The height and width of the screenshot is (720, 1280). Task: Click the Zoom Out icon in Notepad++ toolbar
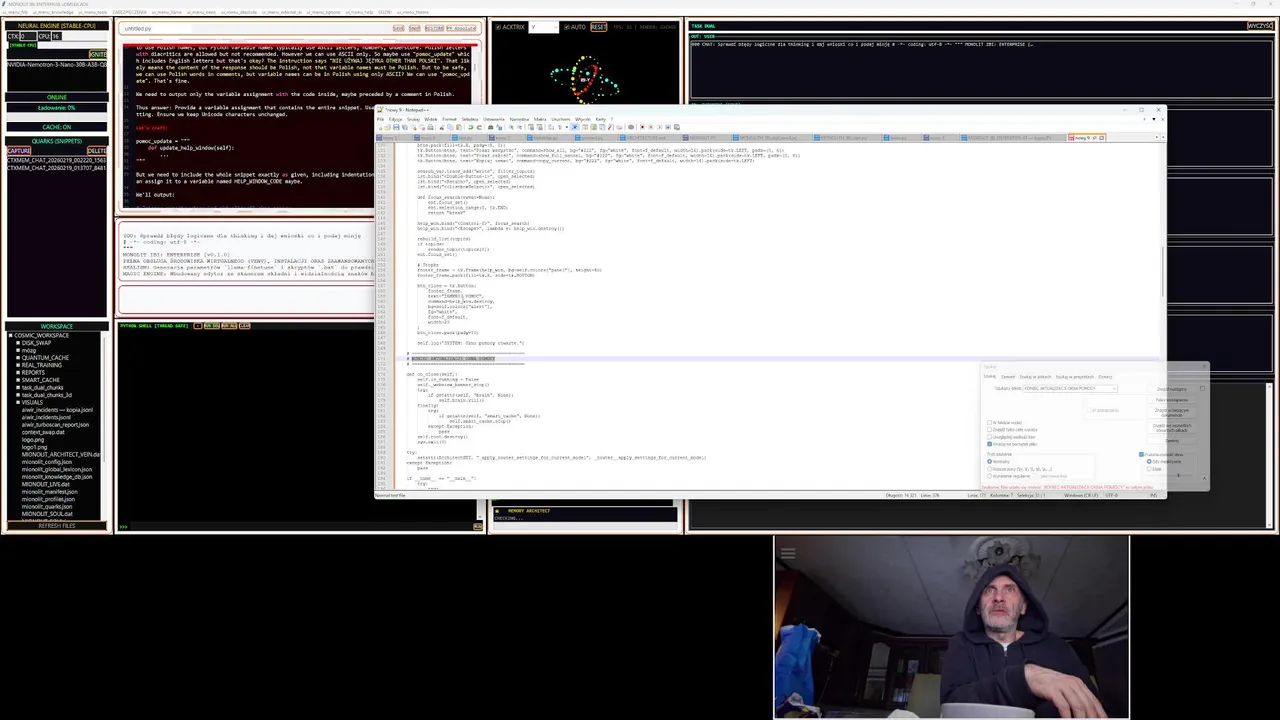pyautogui.click(x=519, y=127)
